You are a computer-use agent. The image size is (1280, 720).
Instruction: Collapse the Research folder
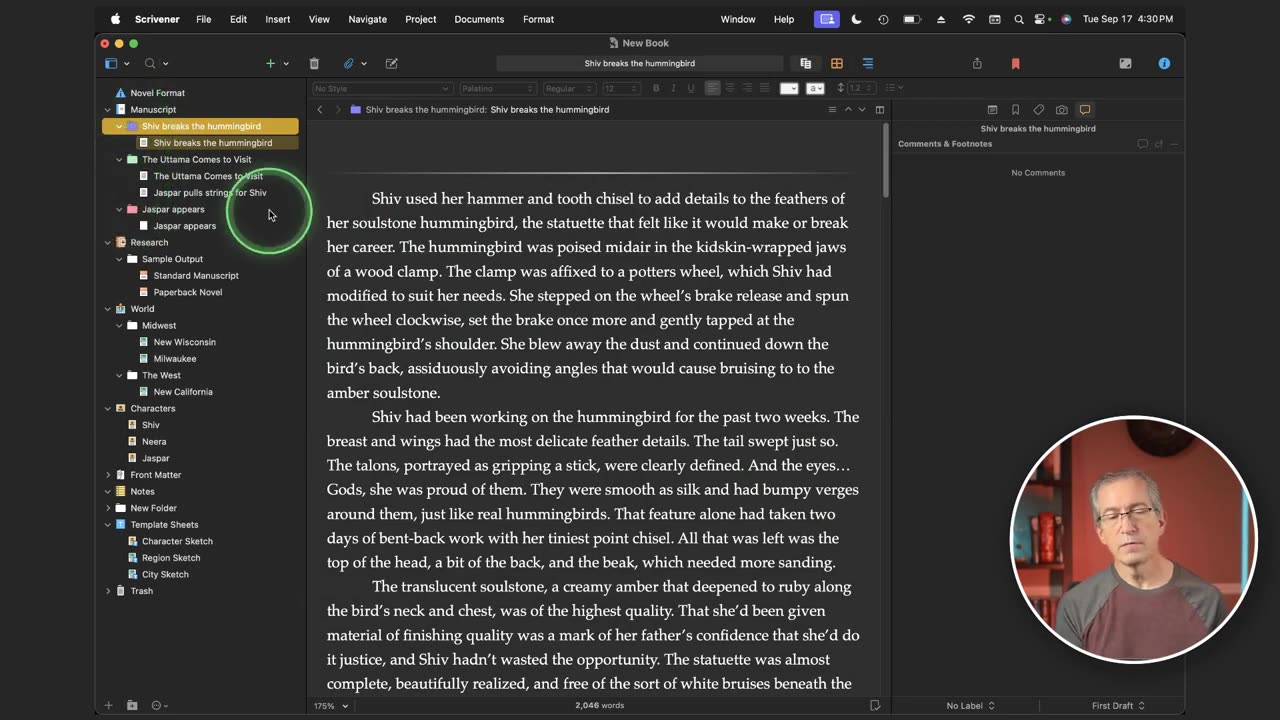pyautogui.click(x=108, y=243)
